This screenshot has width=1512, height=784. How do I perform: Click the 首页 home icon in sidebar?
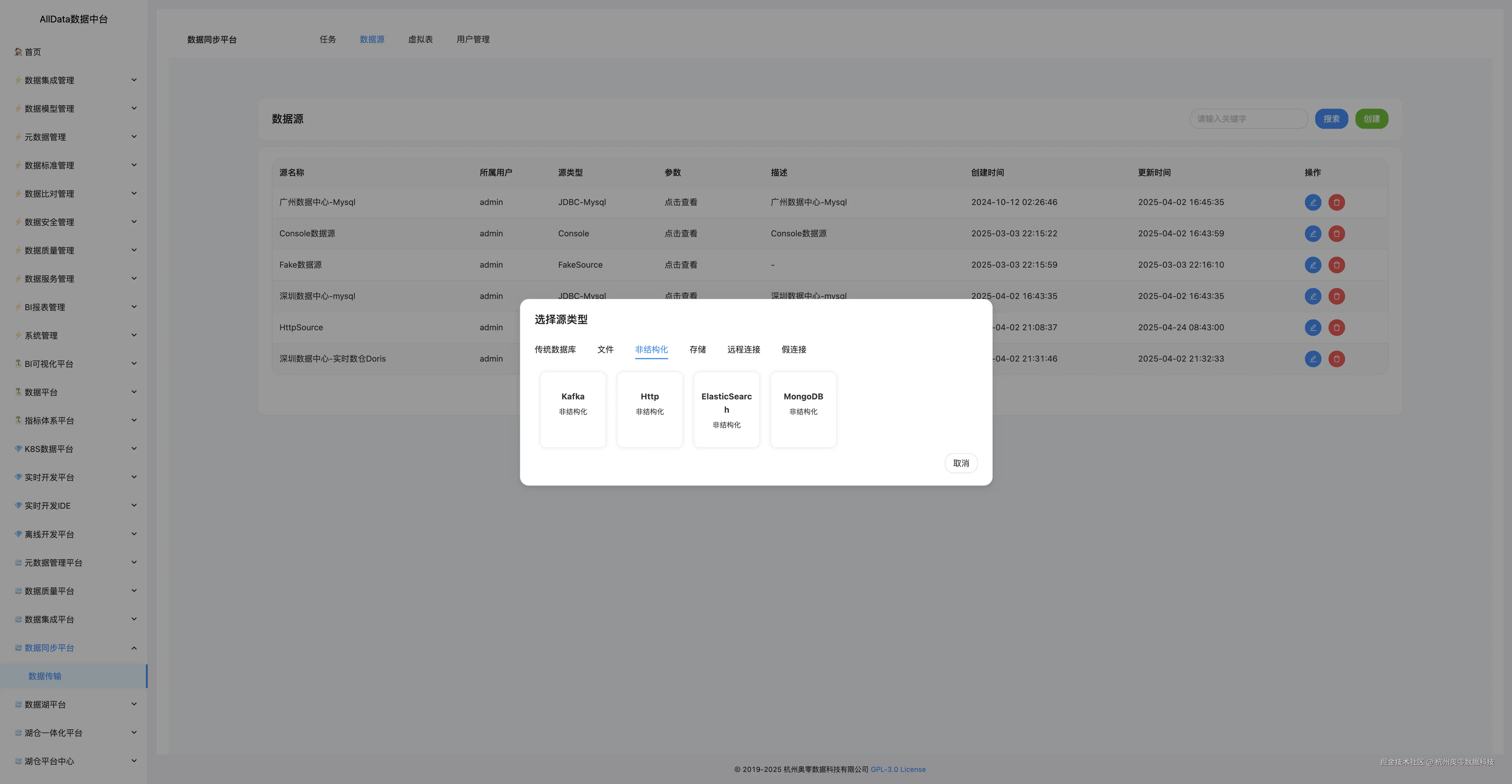point(18,52)
